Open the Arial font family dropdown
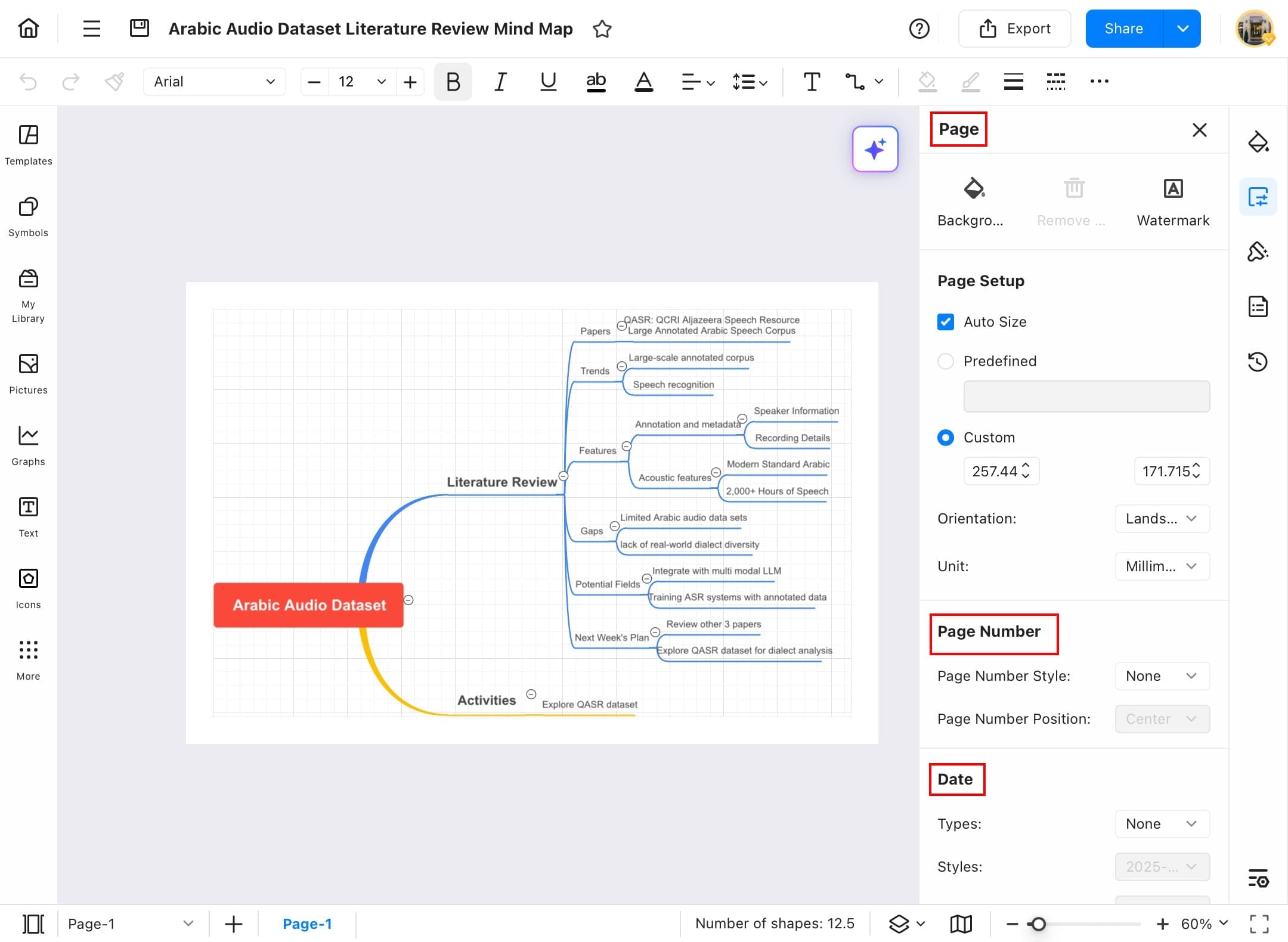Viewport: 1288px width, 942px height. point(214,82)
